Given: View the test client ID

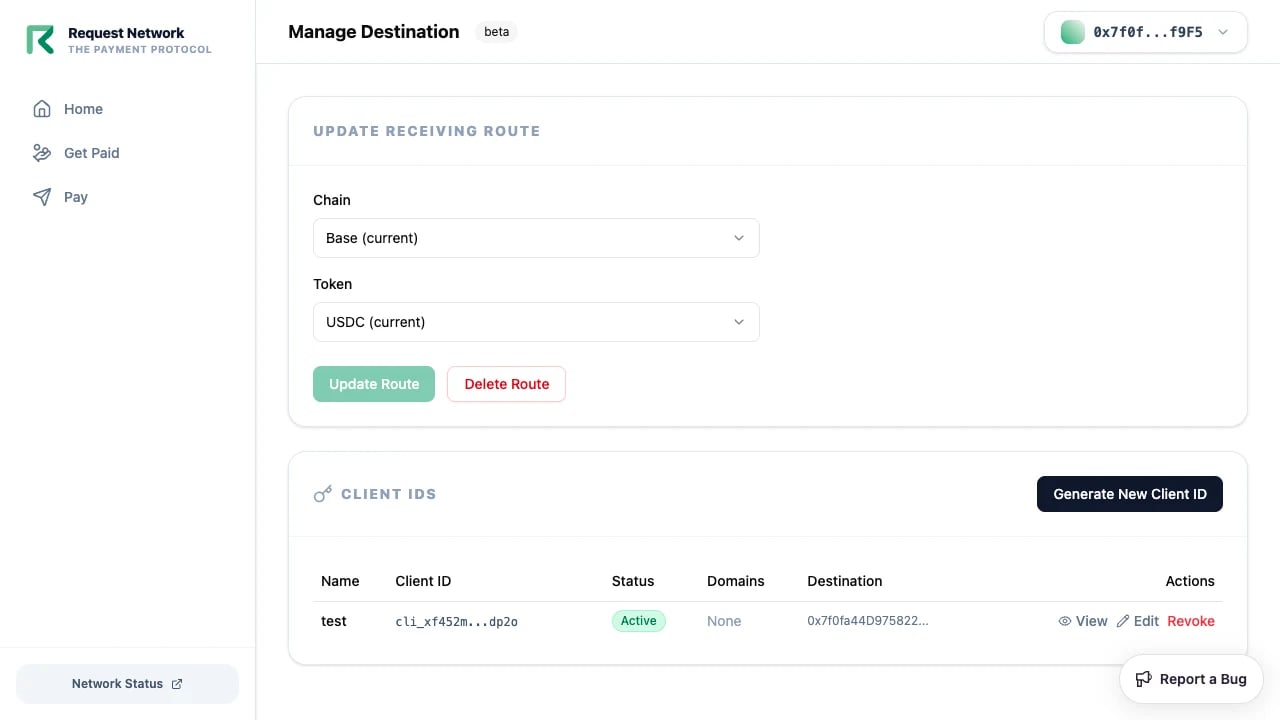Looking at the screenshot, I should [1083, 621].
